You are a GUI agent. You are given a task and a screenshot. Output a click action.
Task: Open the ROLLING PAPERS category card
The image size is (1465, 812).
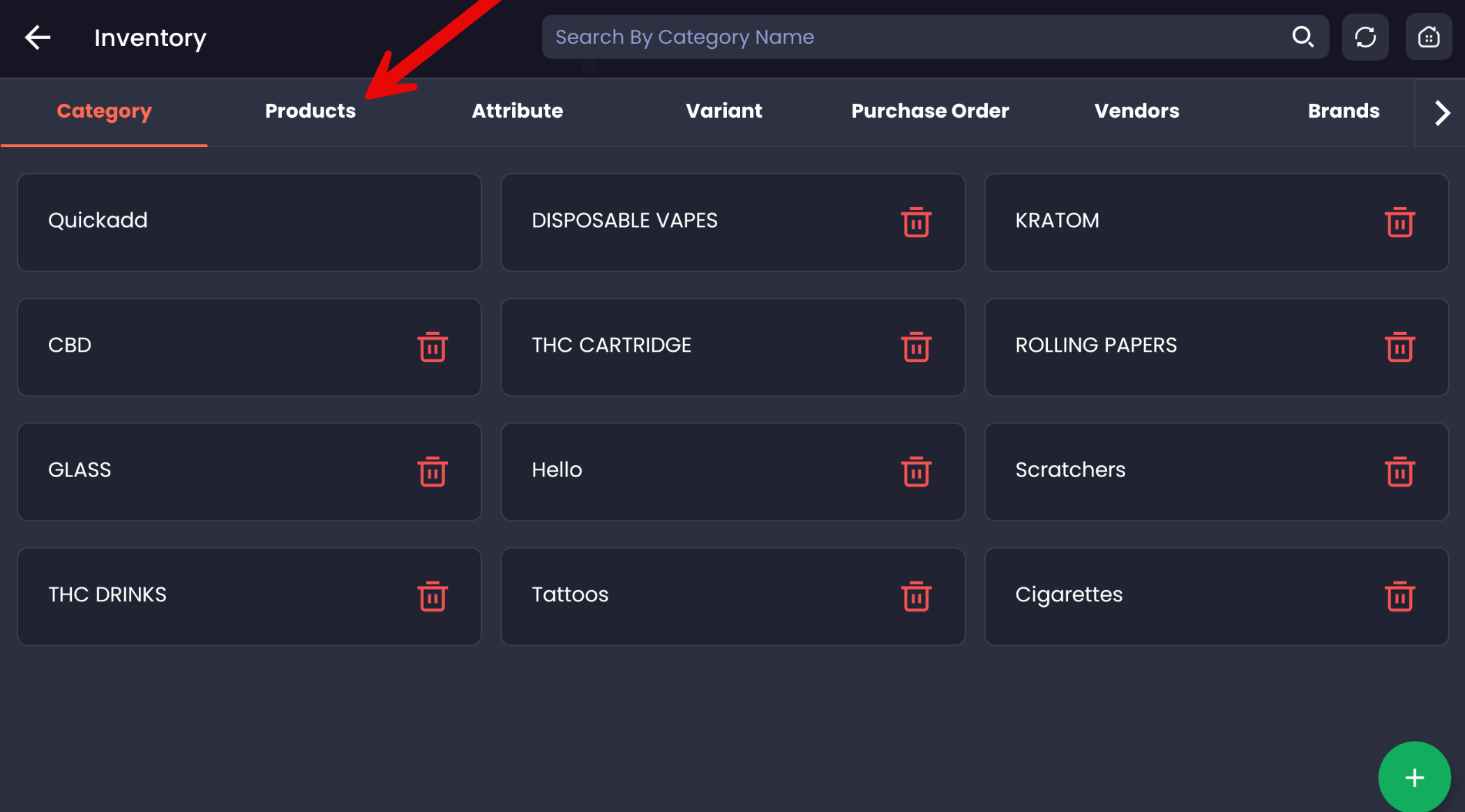[x=1172, y=347]
